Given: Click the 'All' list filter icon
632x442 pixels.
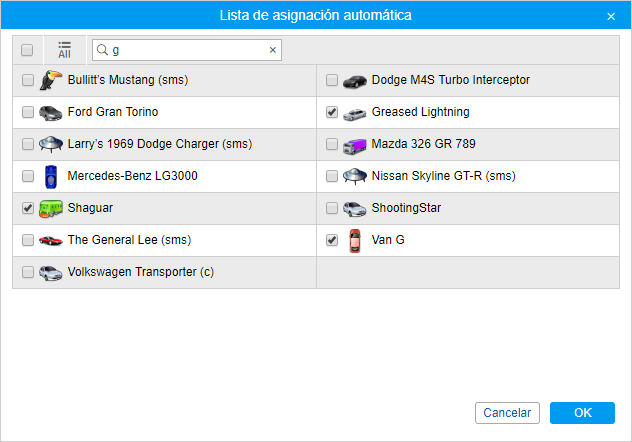Looking at the screenshot, I should (x=64, y=50).
